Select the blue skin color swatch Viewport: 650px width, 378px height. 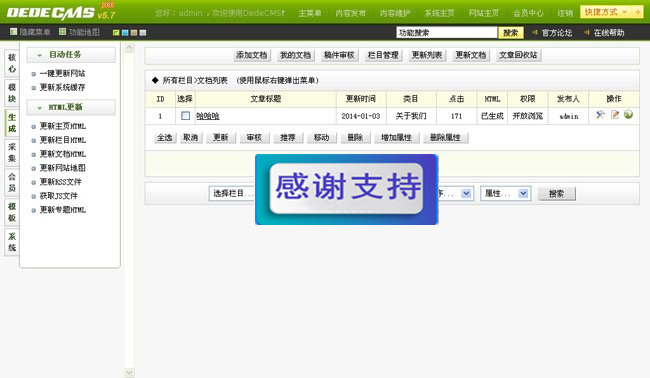[x=125, y=32]
